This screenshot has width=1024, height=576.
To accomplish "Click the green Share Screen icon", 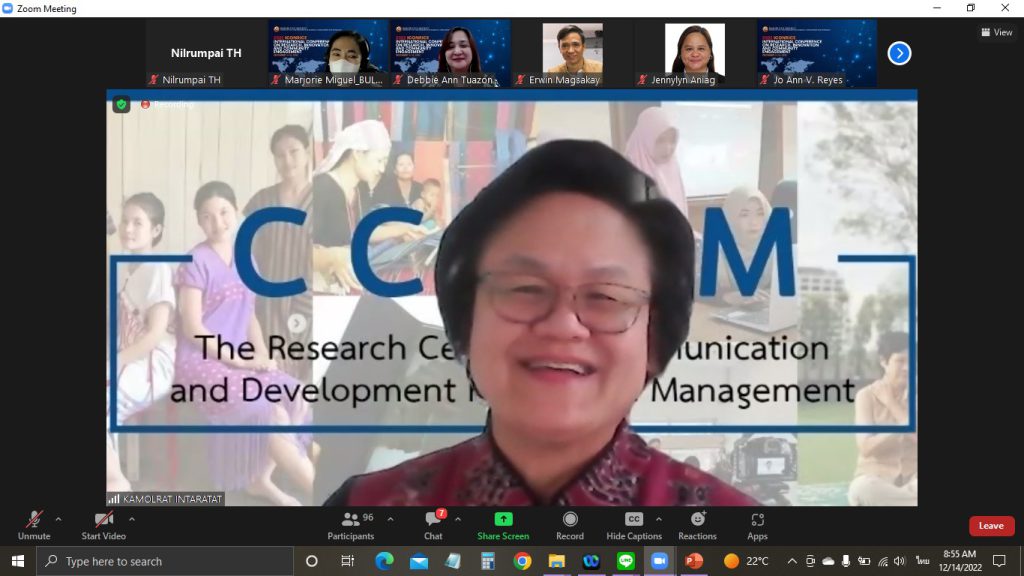I will coord(503,519).
